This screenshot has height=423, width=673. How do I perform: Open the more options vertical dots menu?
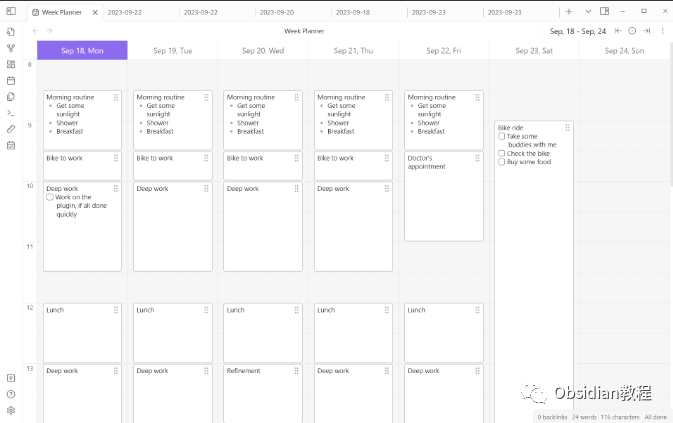662,31
